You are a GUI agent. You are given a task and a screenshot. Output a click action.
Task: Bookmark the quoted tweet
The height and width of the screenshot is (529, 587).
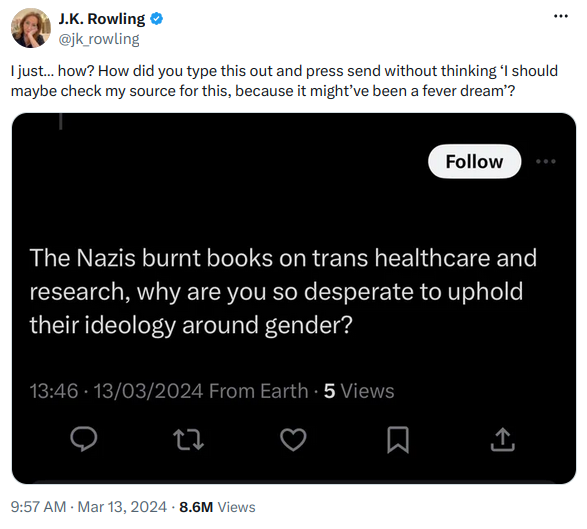(398, 440)
